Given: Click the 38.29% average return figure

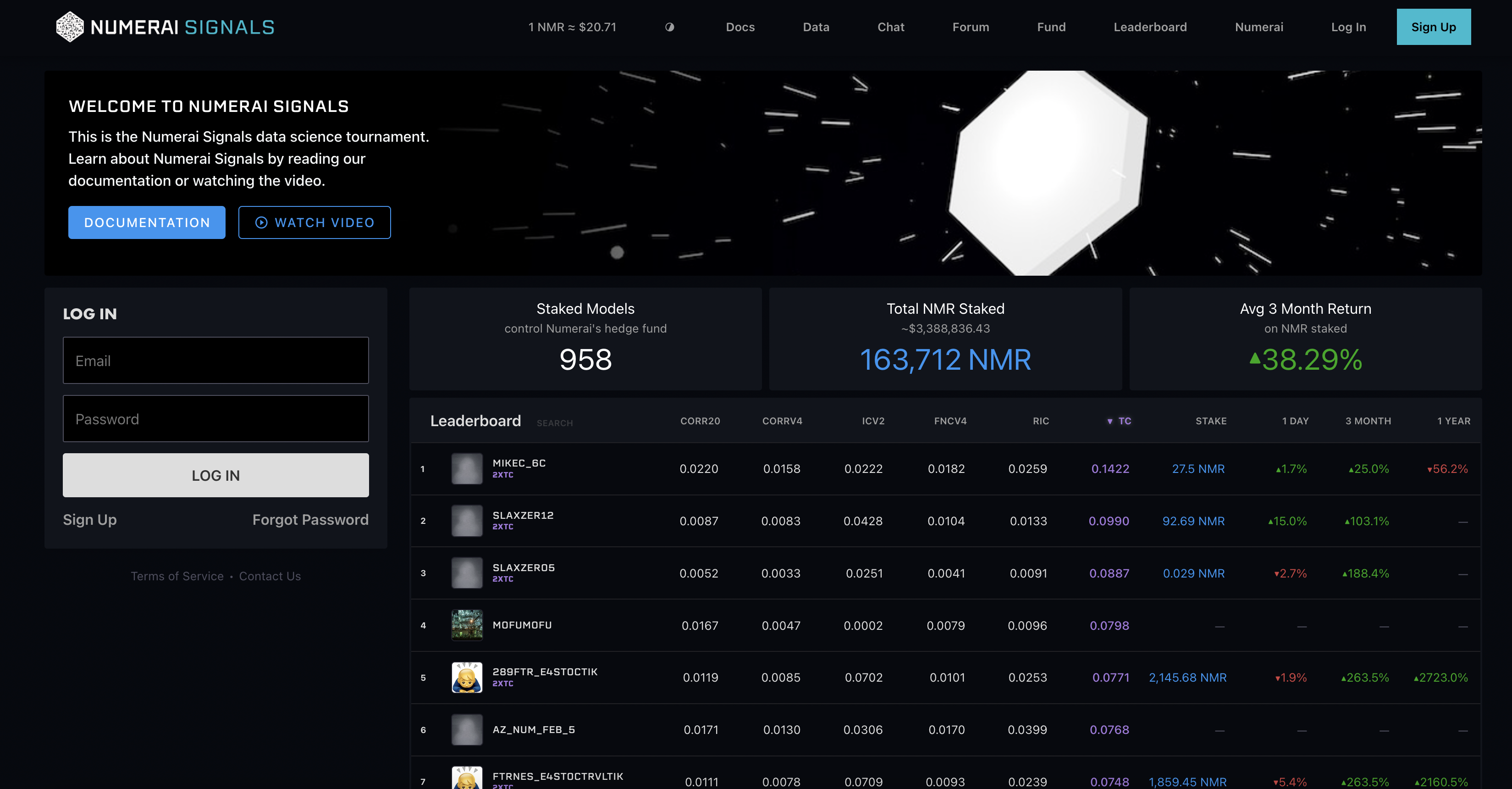Looking at the screenshot, I should (x=1312, y=360).
